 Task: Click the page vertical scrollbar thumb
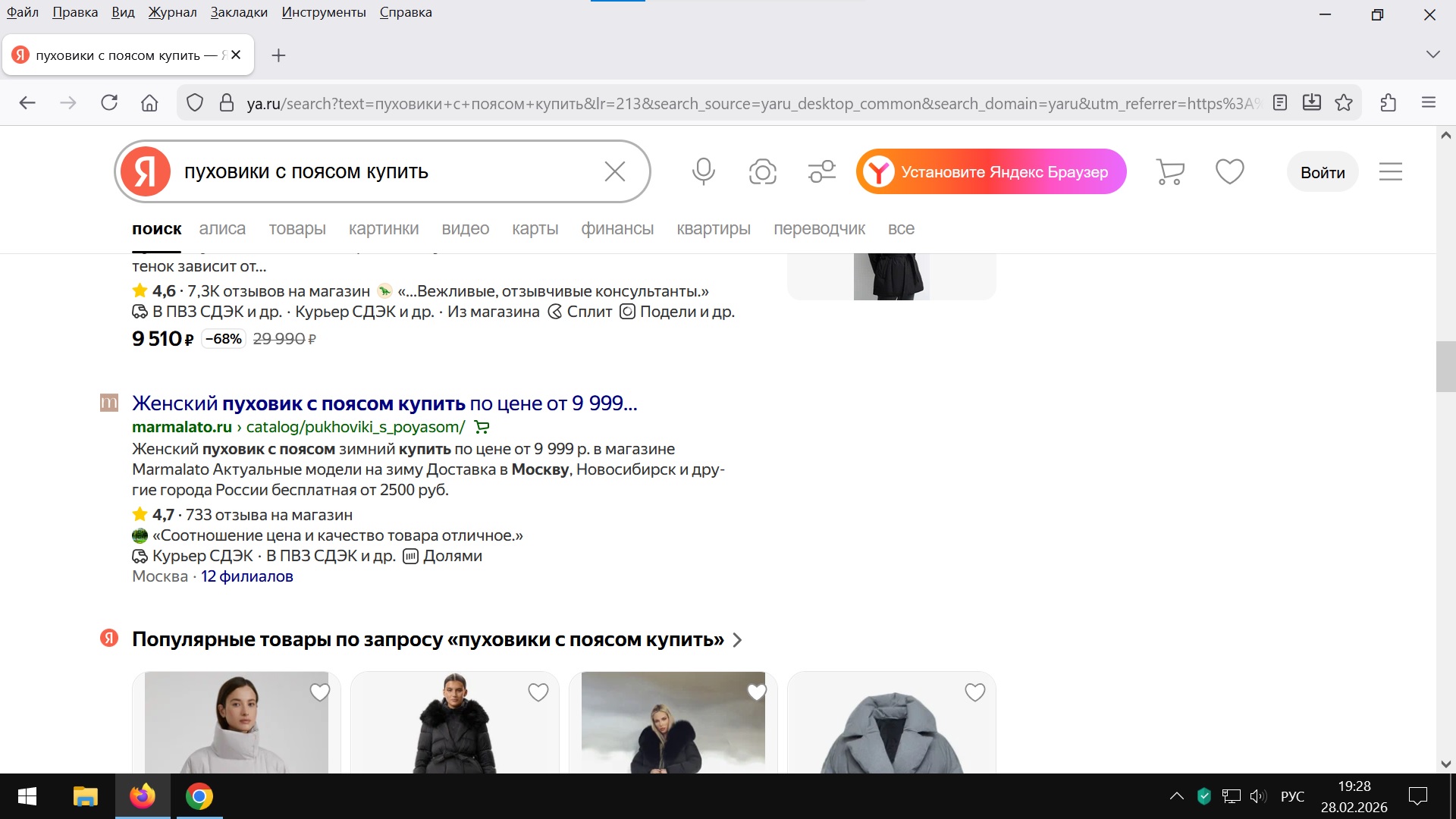pos(1445,367)
